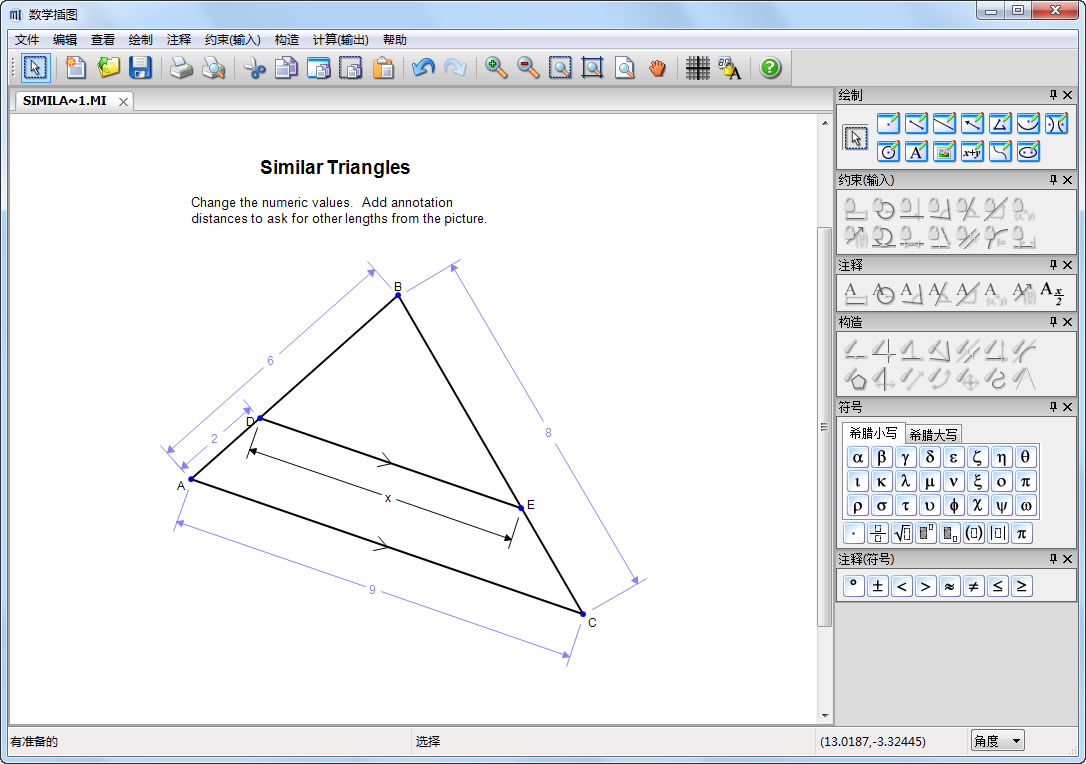Open the 约束(输入) menu
The height and width of the screenshot is (764, 1086).
tap(232, 40)
